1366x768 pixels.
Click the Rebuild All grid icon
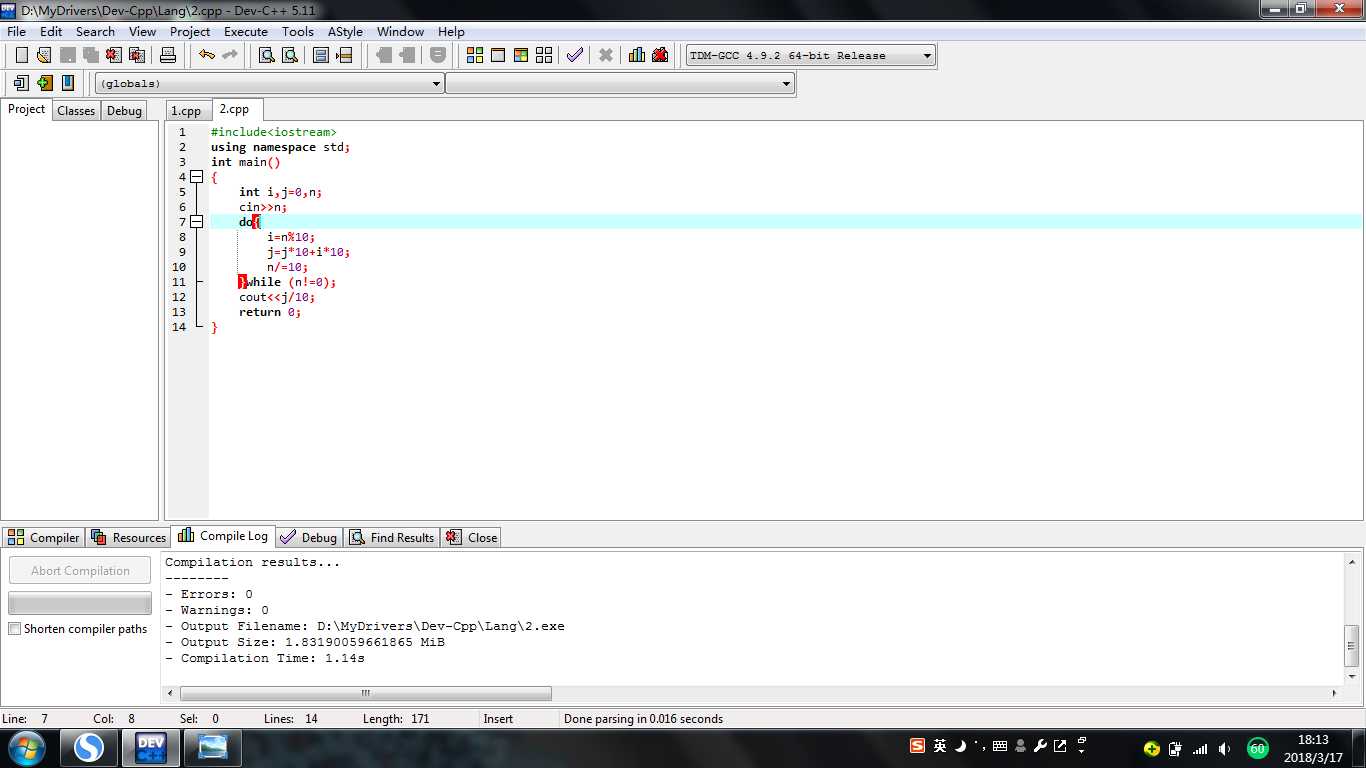[544, 55]
